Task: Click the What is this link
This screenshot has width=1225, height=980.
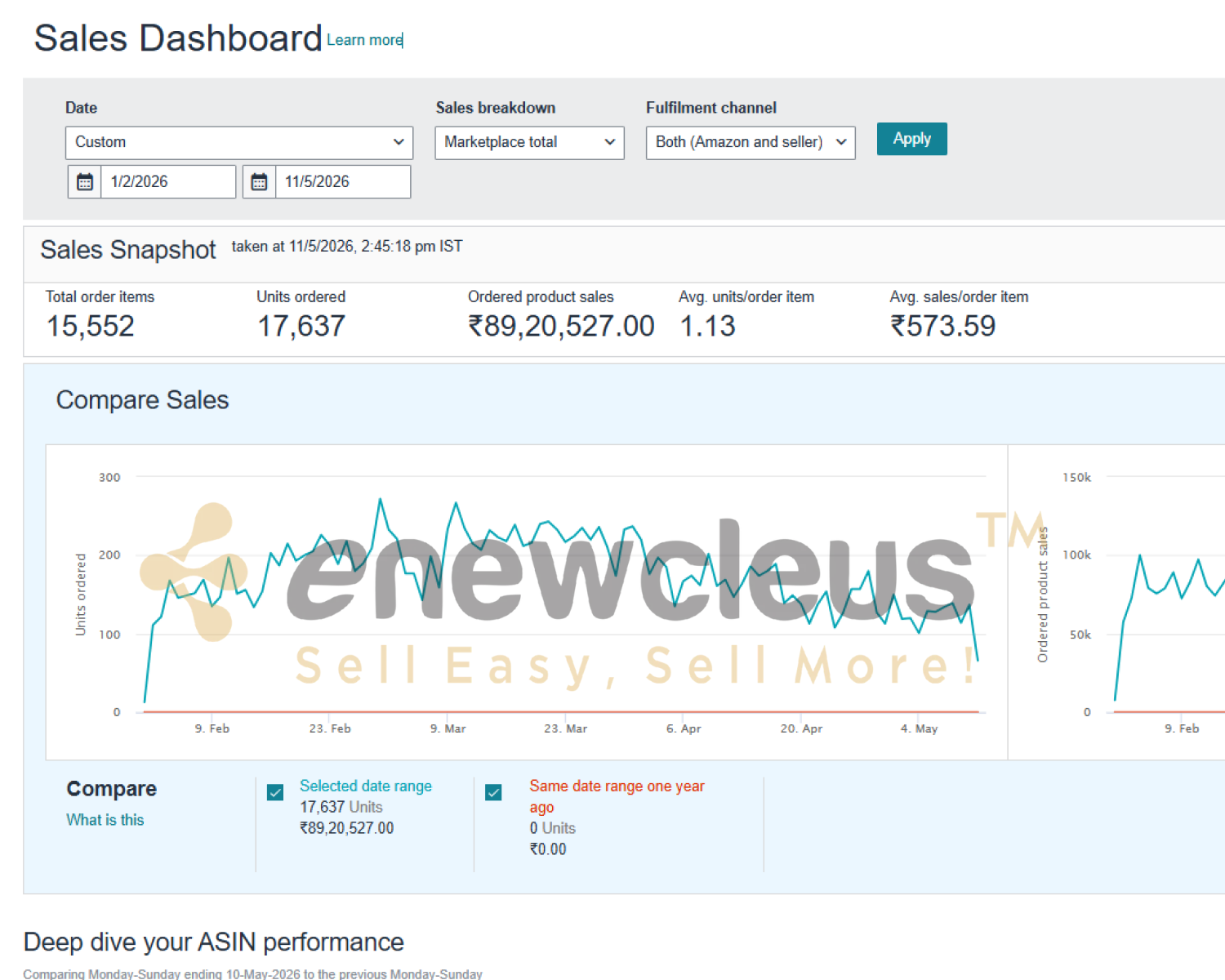Action: tap(105, 820)
